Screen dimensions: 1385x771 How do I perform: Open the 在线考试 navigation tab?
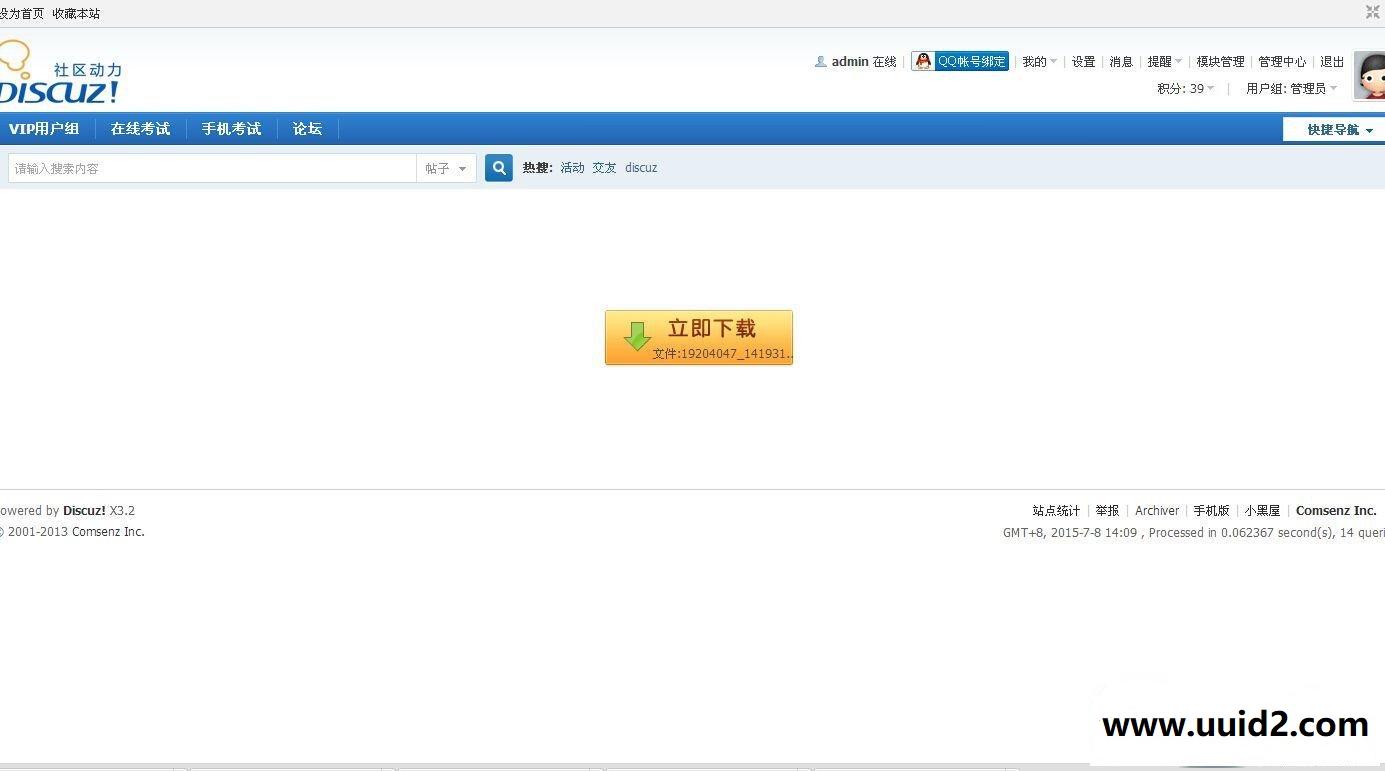140,128
